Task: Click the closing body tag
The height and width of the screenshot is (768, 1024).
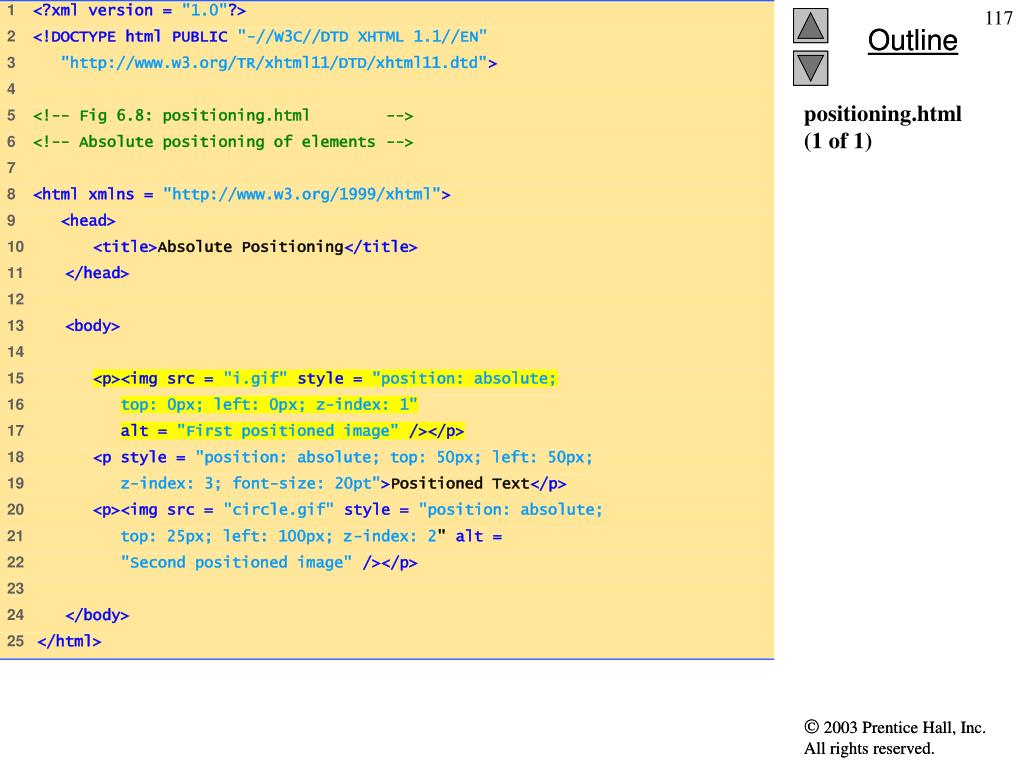Action: click(97, 615)
